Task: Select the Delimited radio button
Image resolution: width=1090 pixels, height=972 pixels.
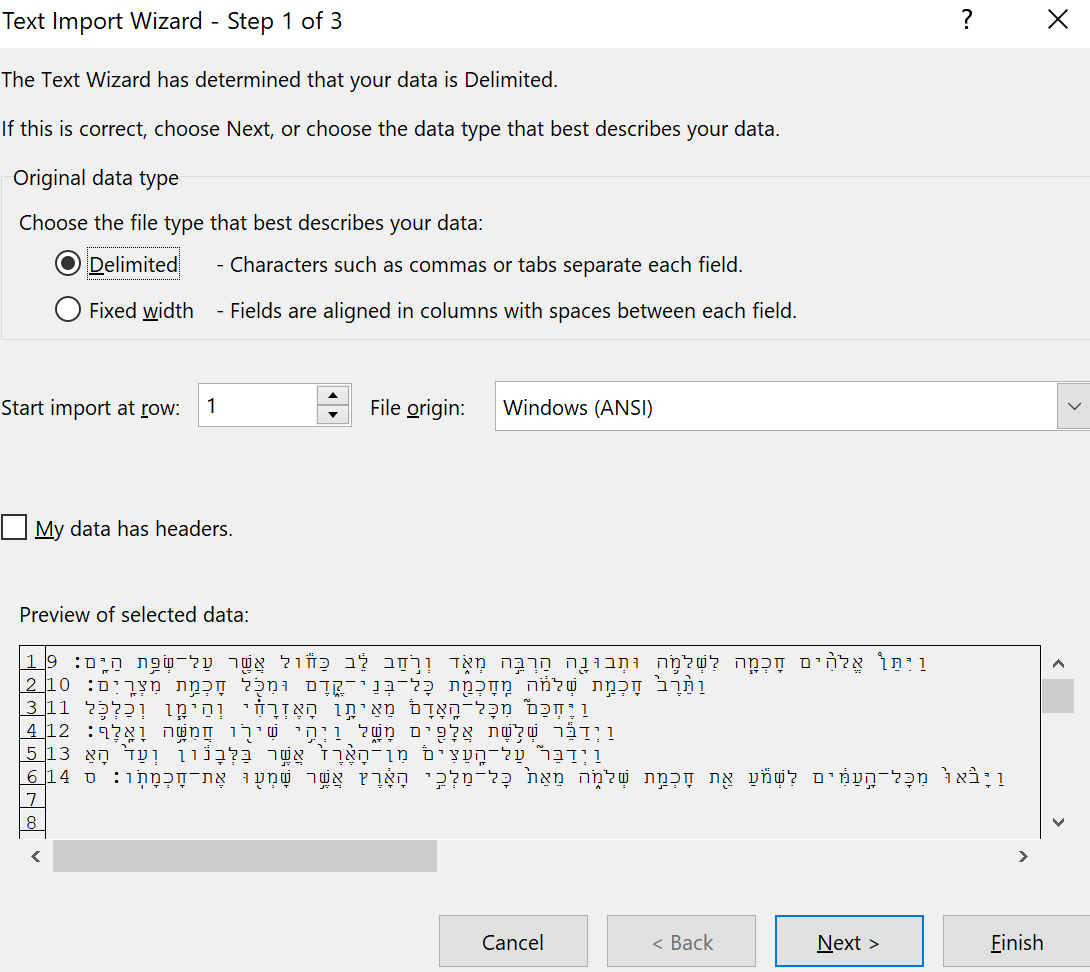Action: (68, 265)
